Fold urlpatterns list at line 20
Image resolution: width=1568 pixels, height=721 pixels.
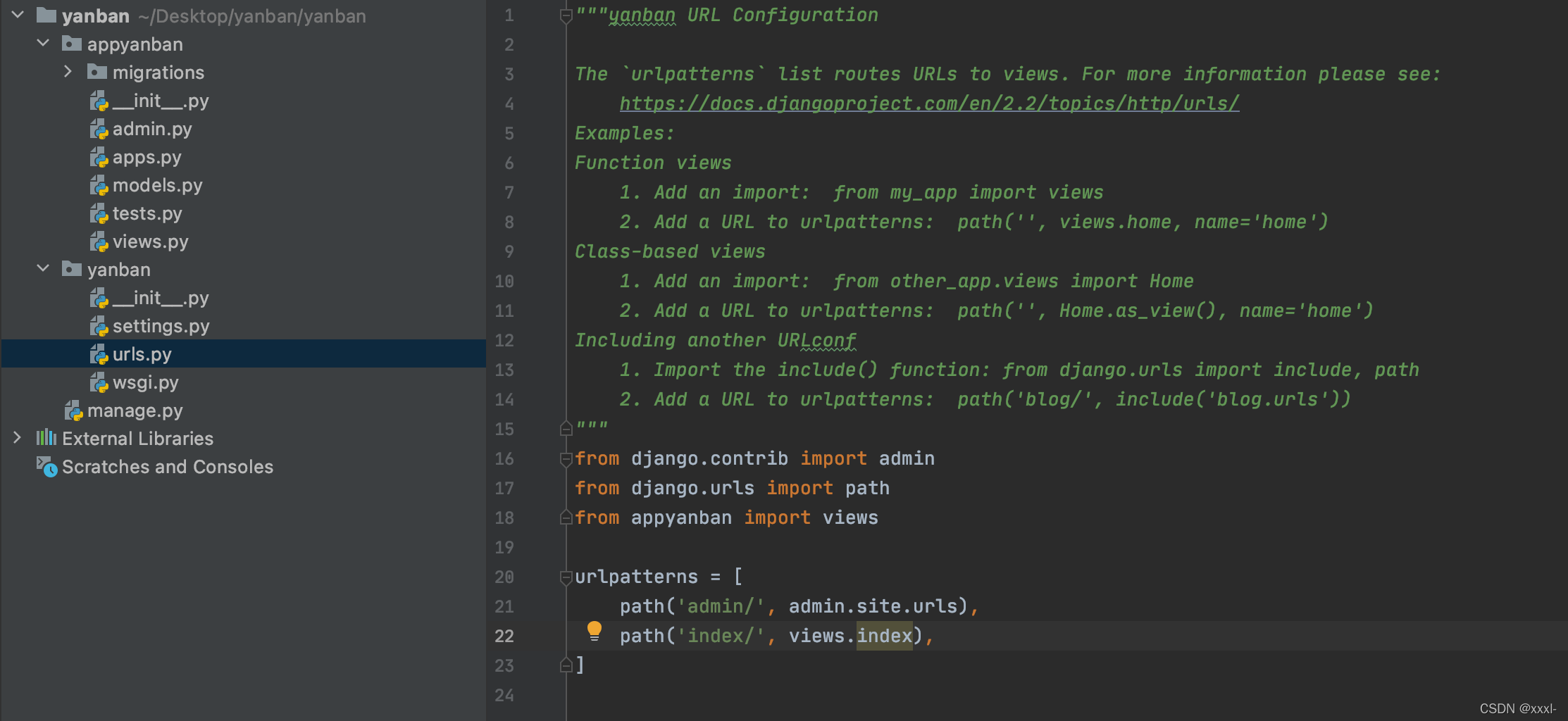pos(566,577)
